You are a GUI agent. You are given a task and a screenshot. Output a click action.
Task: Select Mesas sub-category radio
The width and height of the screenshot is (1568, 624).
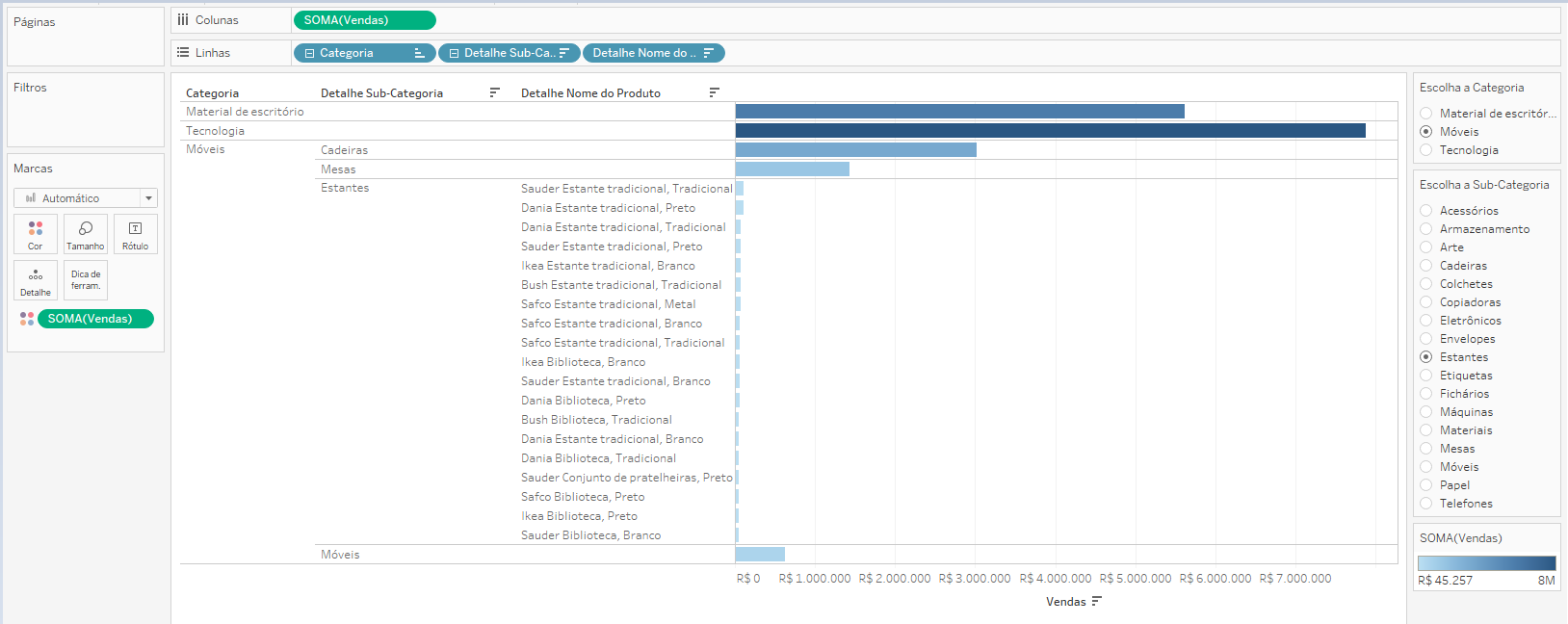1426,449
